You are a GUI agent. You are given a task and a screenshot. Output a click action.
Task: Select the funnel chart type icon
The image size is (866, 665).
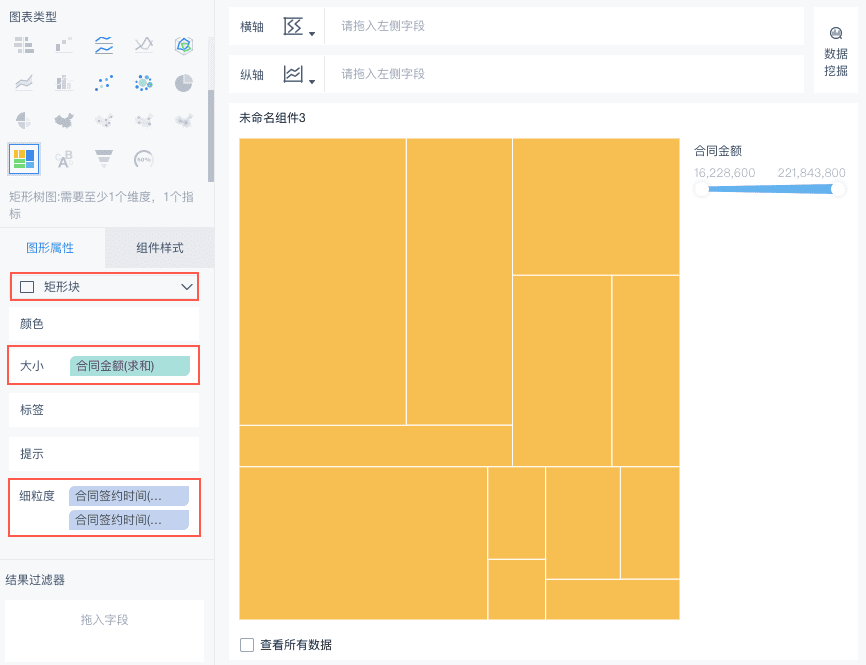(x=104, y=159)
